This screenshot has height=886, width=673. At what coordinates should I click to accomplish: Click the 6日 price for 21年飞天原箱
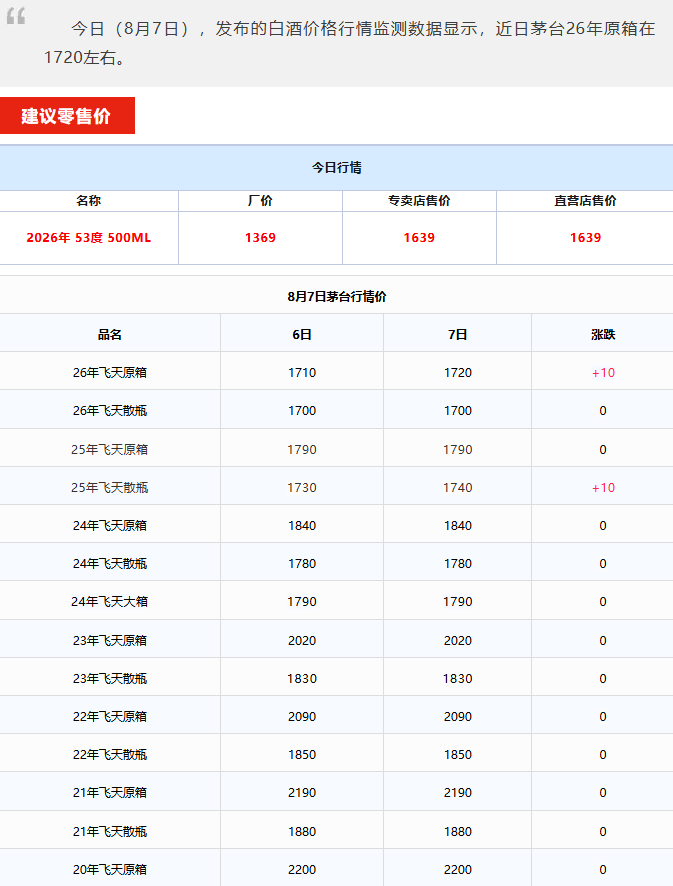[x=302, y=793]
